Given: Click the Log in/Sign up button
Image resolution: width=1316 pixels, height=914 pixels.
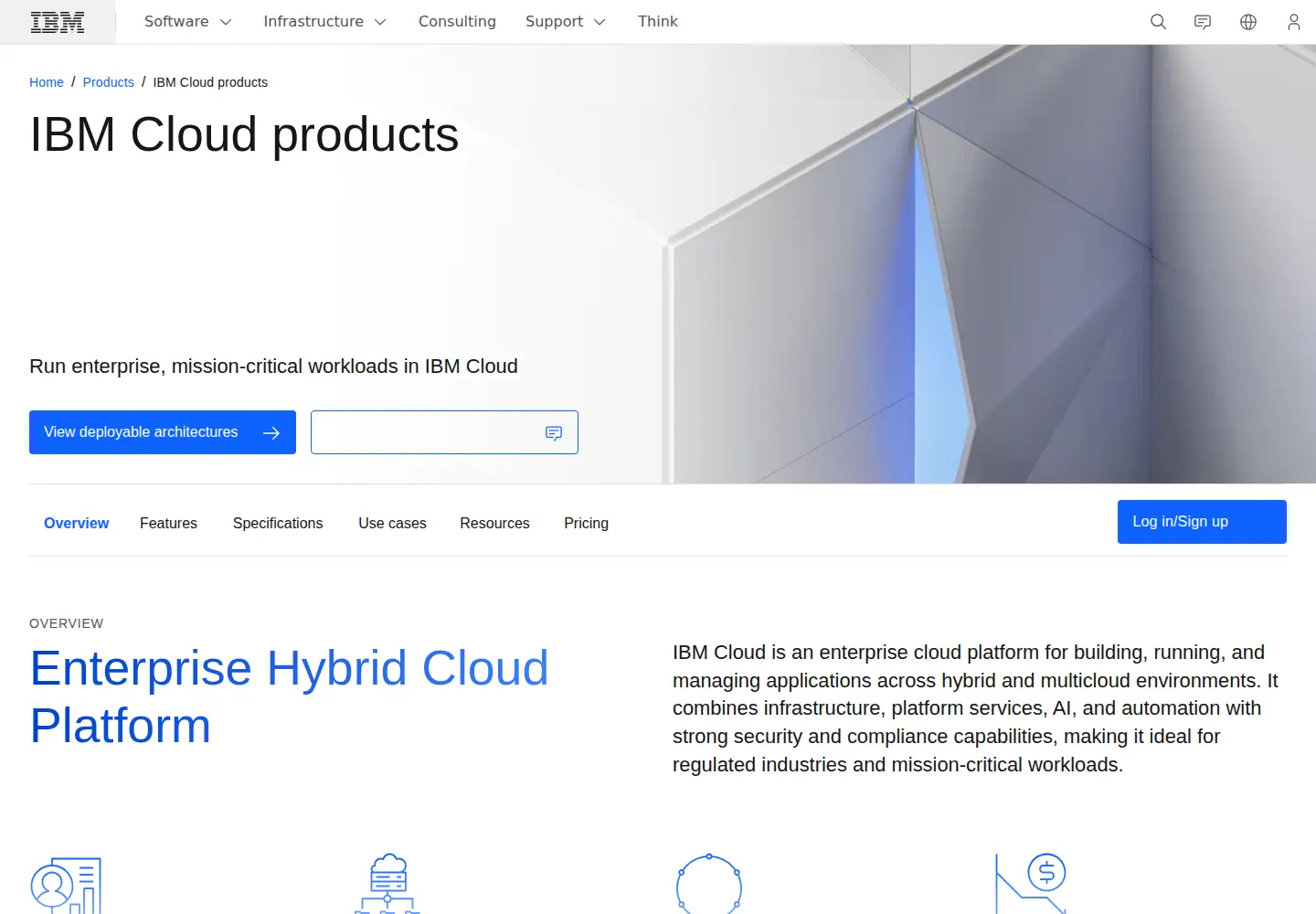Looking at the screenshot, I should (x=1202, y=522).
